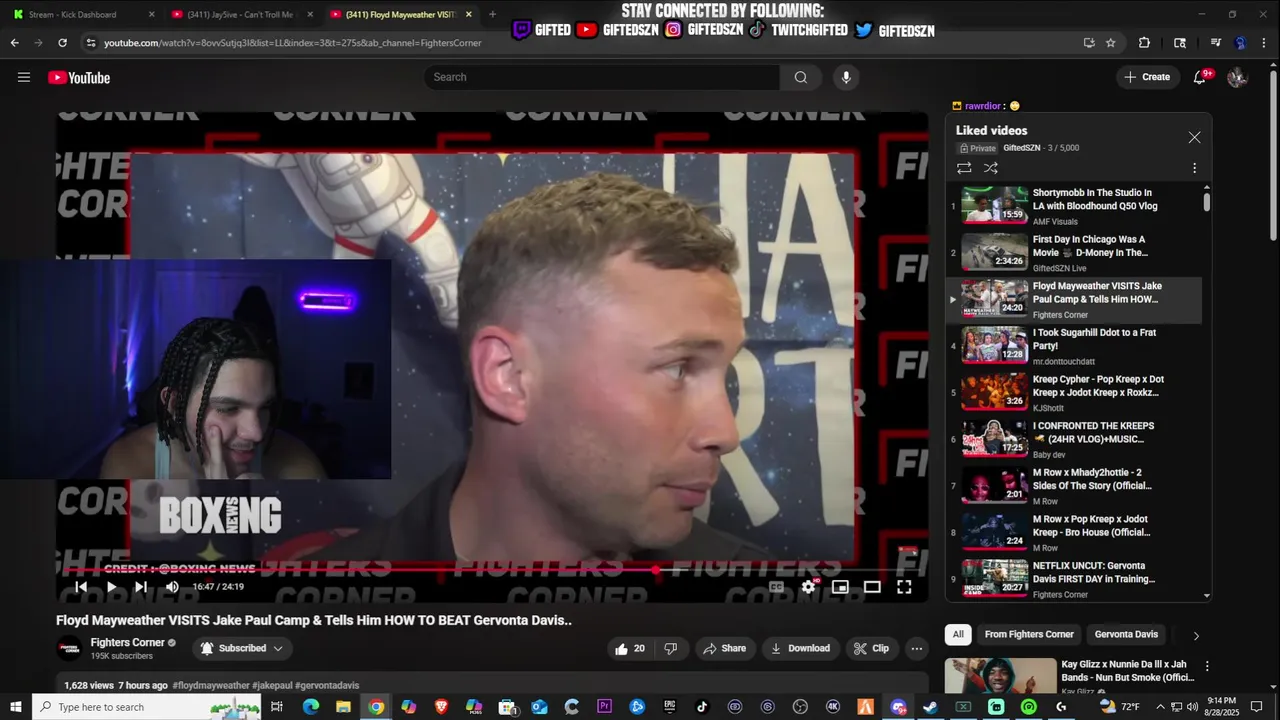The image size is (1280, 720).
Task: Open Kreep Cypher playlist item
Action: click(x=1075, y=393)
